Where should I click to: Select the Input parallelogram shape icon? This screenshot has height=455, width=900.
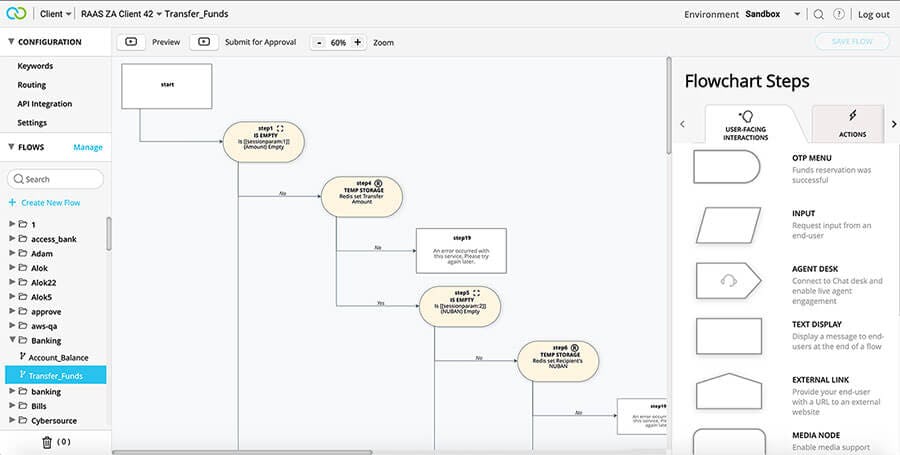(728, 225)
